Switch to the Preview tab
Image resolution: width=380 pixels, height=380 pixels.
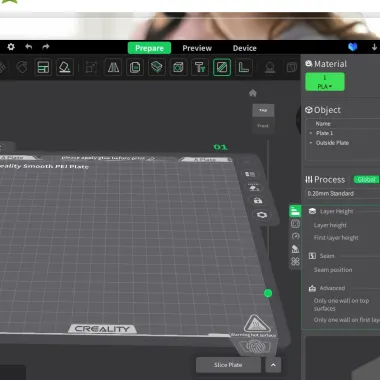pos(197,48)
